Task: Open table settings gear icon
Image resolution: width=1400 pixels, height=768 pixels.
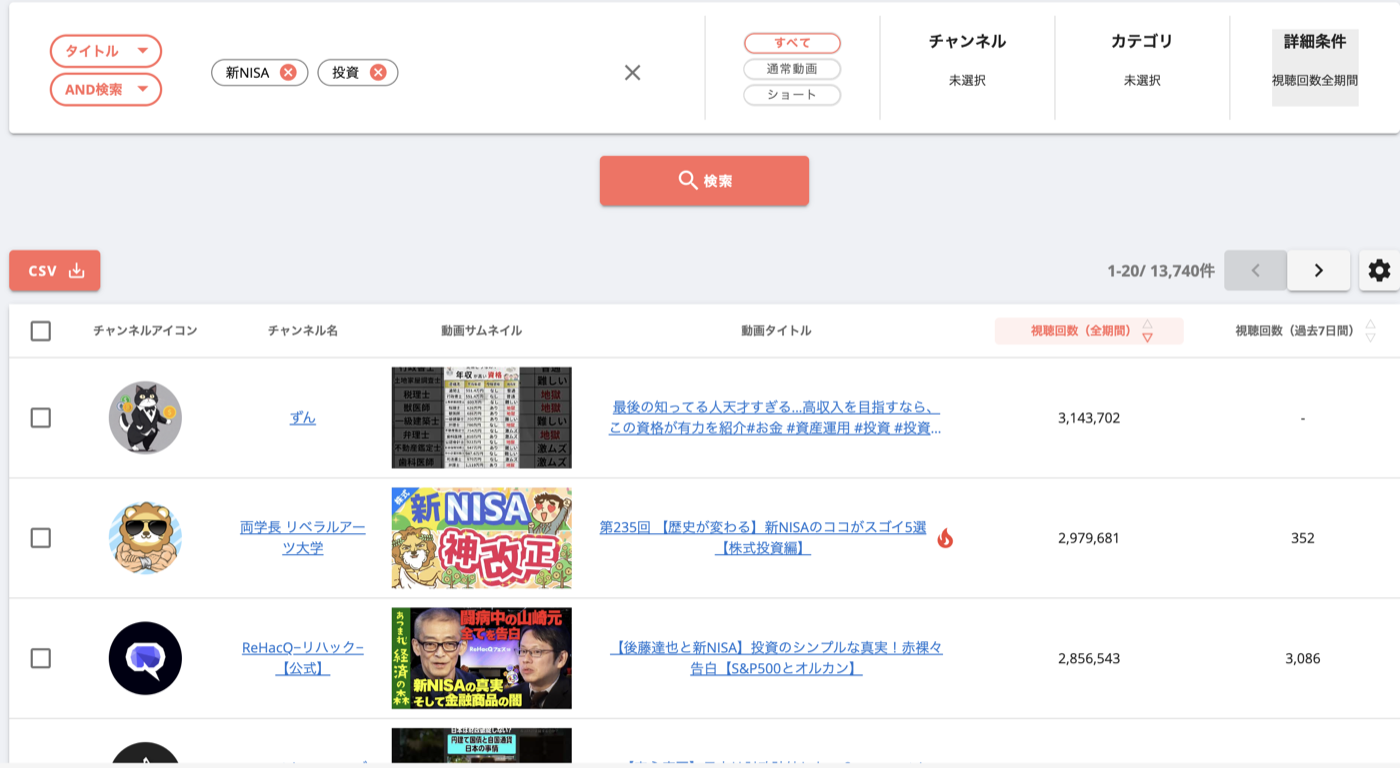Action: coord(1379,270)
